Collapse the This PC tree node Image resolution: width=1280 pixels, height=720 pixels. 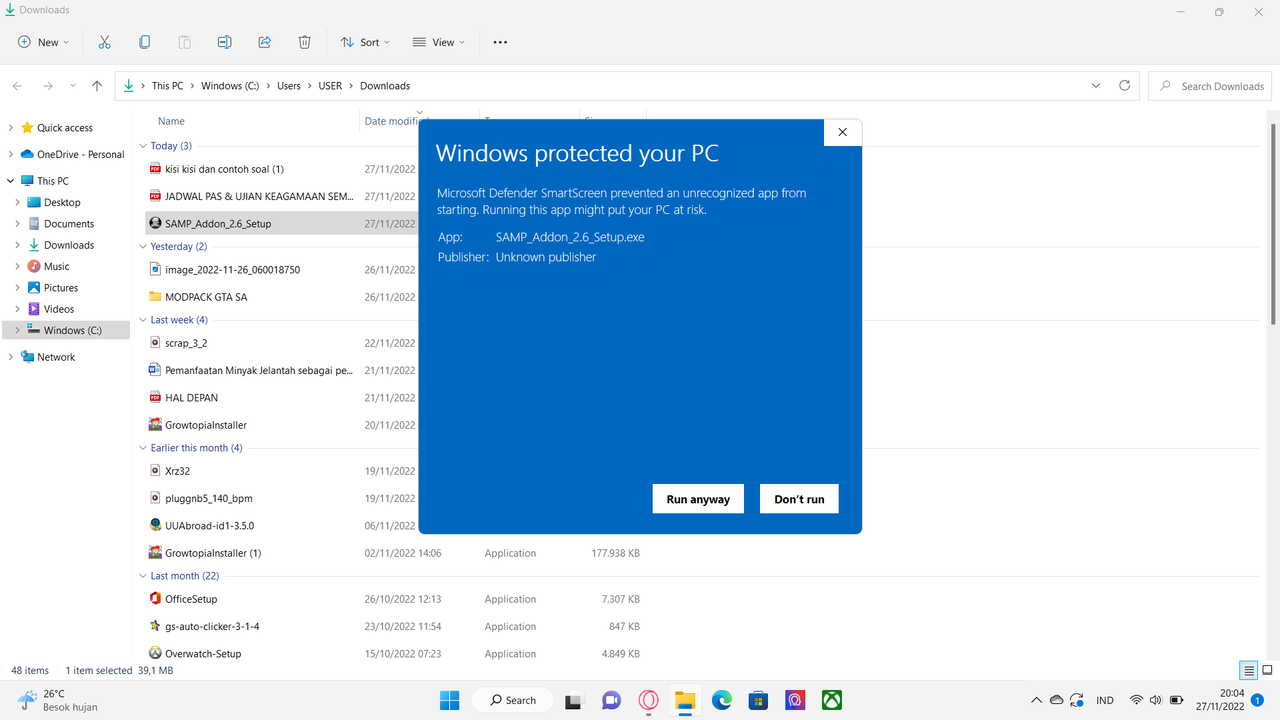[11, 181]
